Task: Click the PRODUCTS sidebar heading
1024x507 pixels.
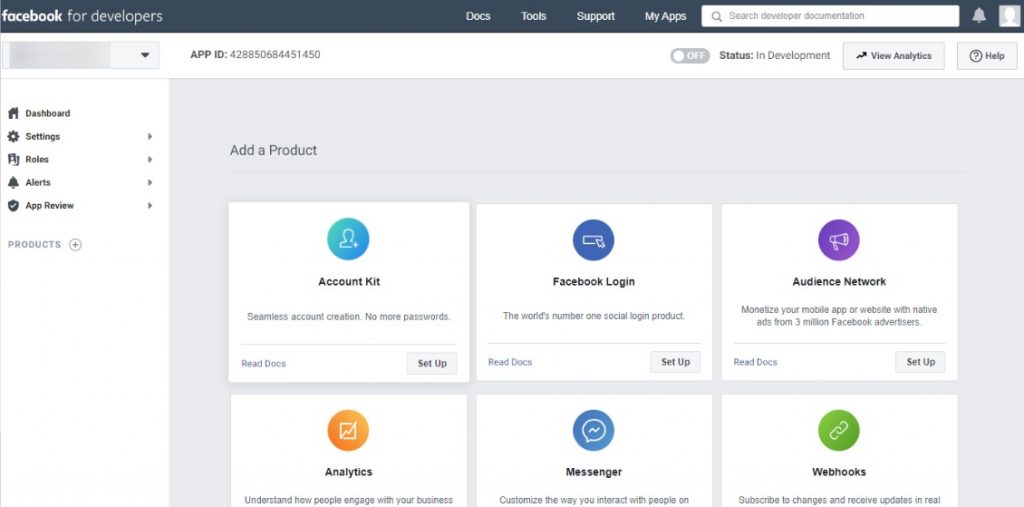Action: click(35, 244)
